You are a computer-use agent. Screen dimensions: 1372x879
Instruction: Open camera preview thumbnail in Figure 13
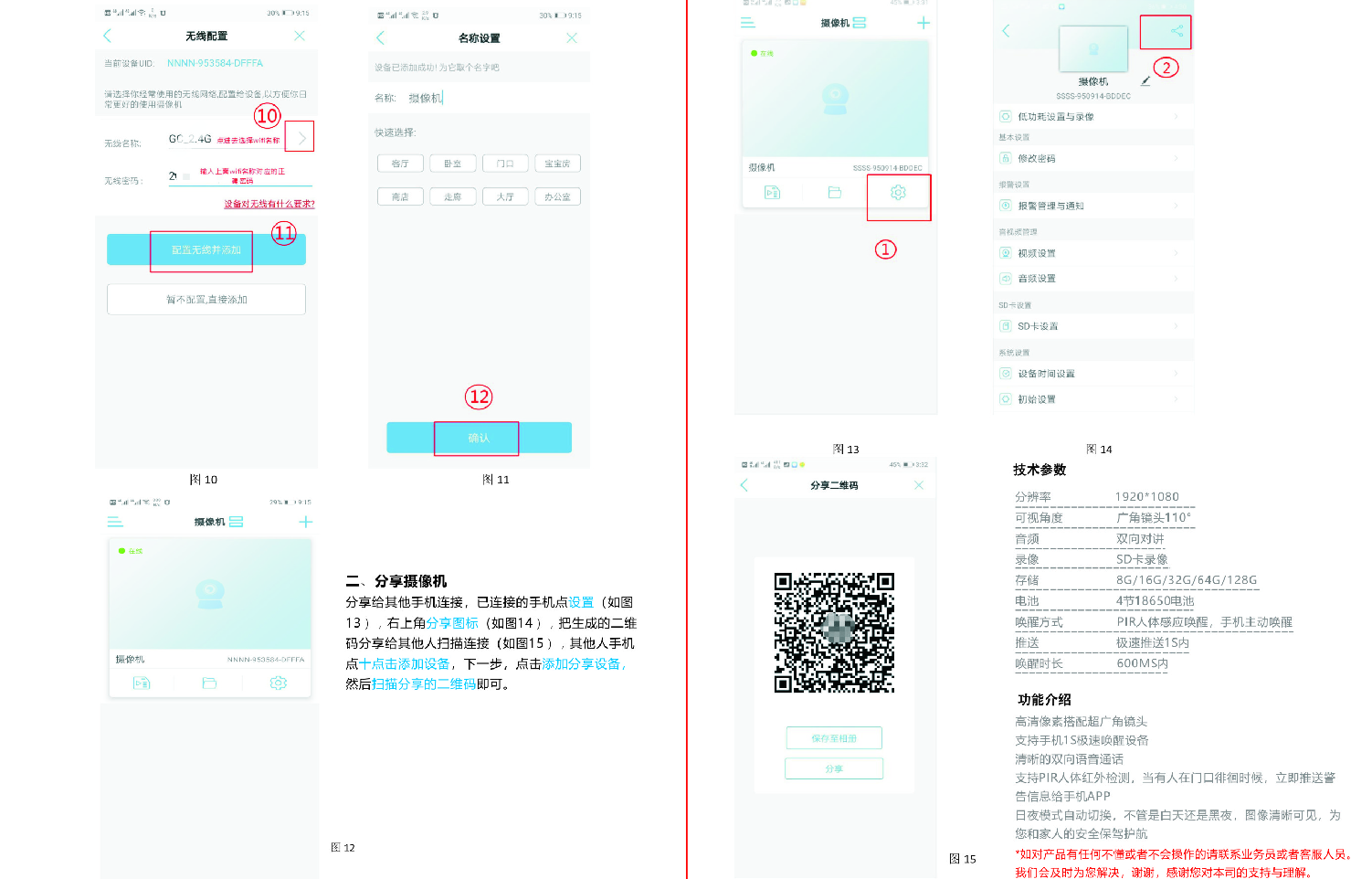[835, 99]
